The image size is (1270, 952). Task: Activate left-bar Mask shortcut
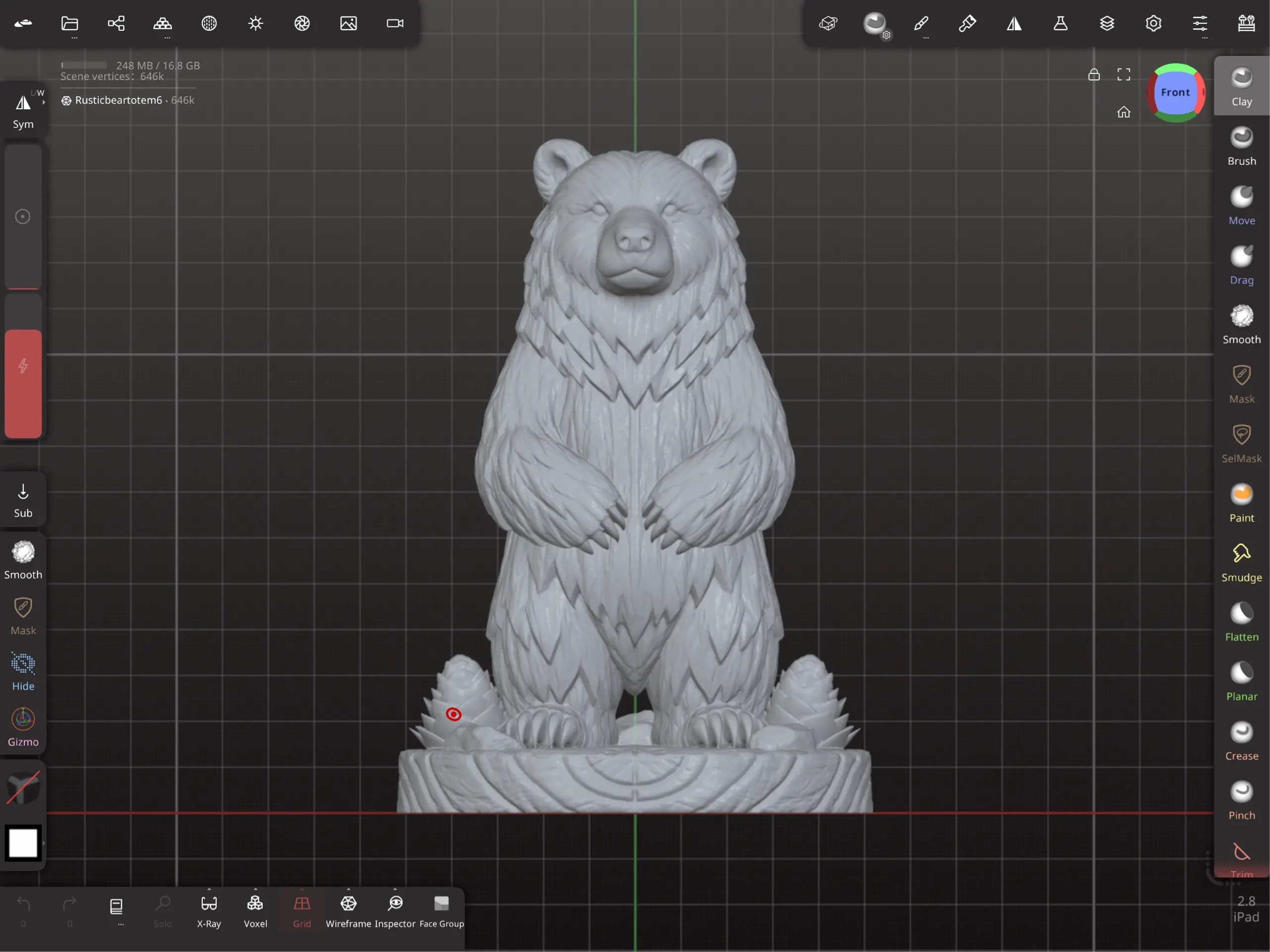pyautogui.click(x=23, y=615)
